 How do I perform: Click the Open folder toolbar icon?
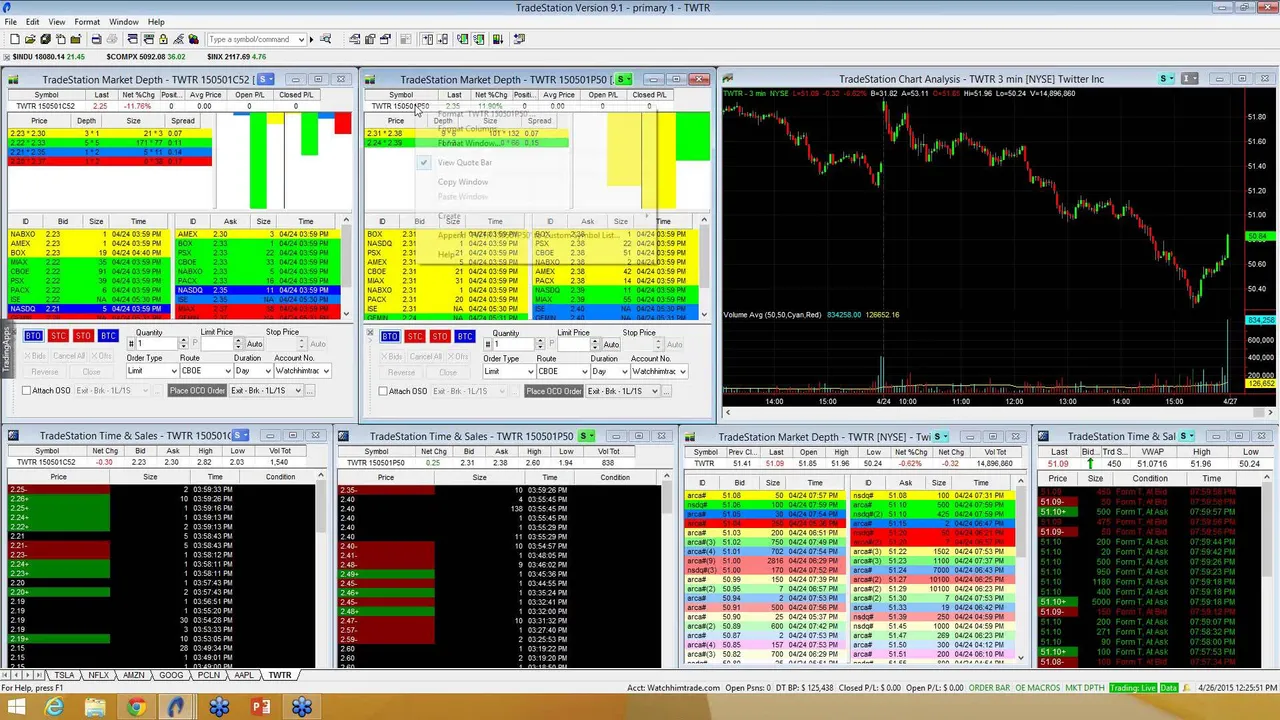coord(30,39)
